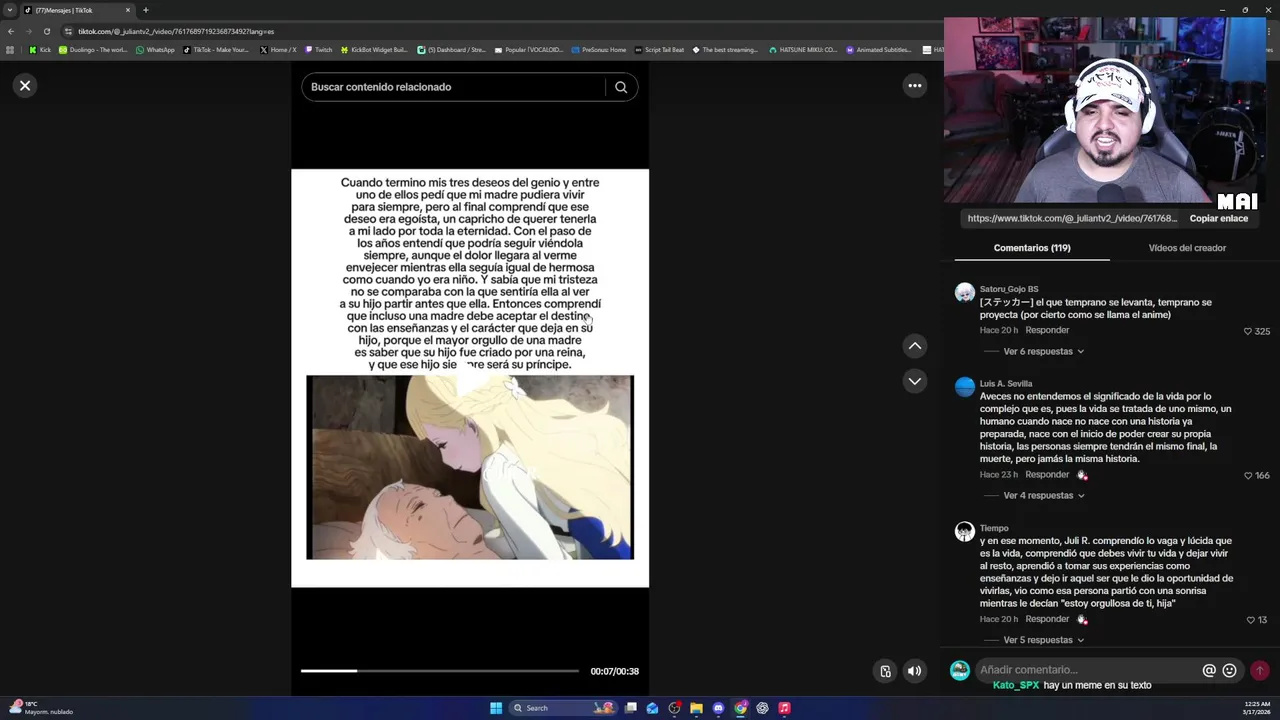
Task: Mute the video with speaker icon
Action: [x=914, y=671]
